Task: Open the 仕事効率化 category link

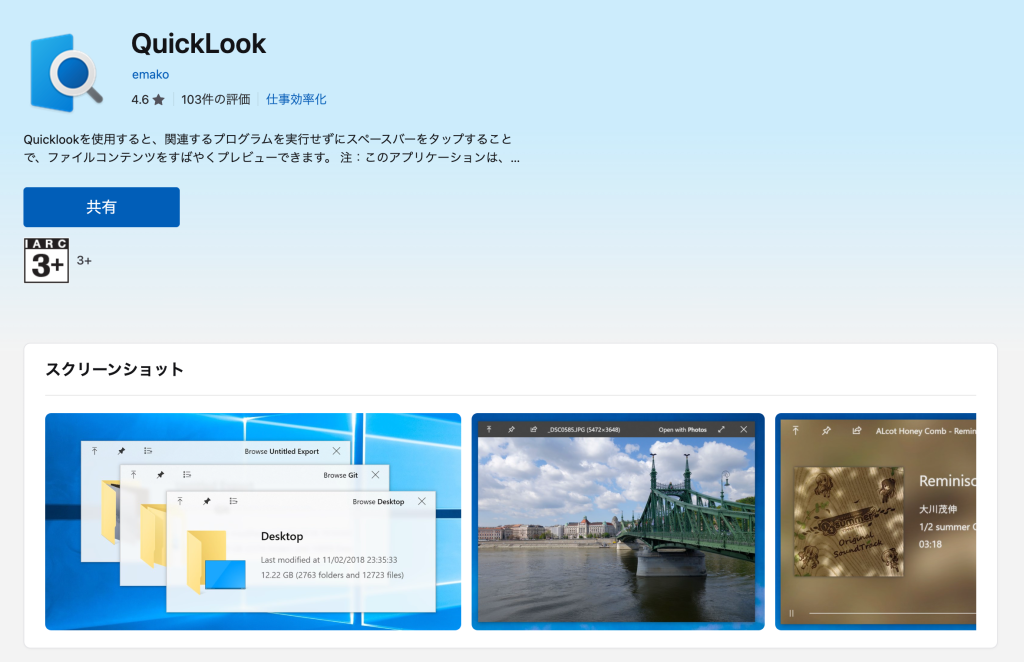Action: (x=296, y=100)
